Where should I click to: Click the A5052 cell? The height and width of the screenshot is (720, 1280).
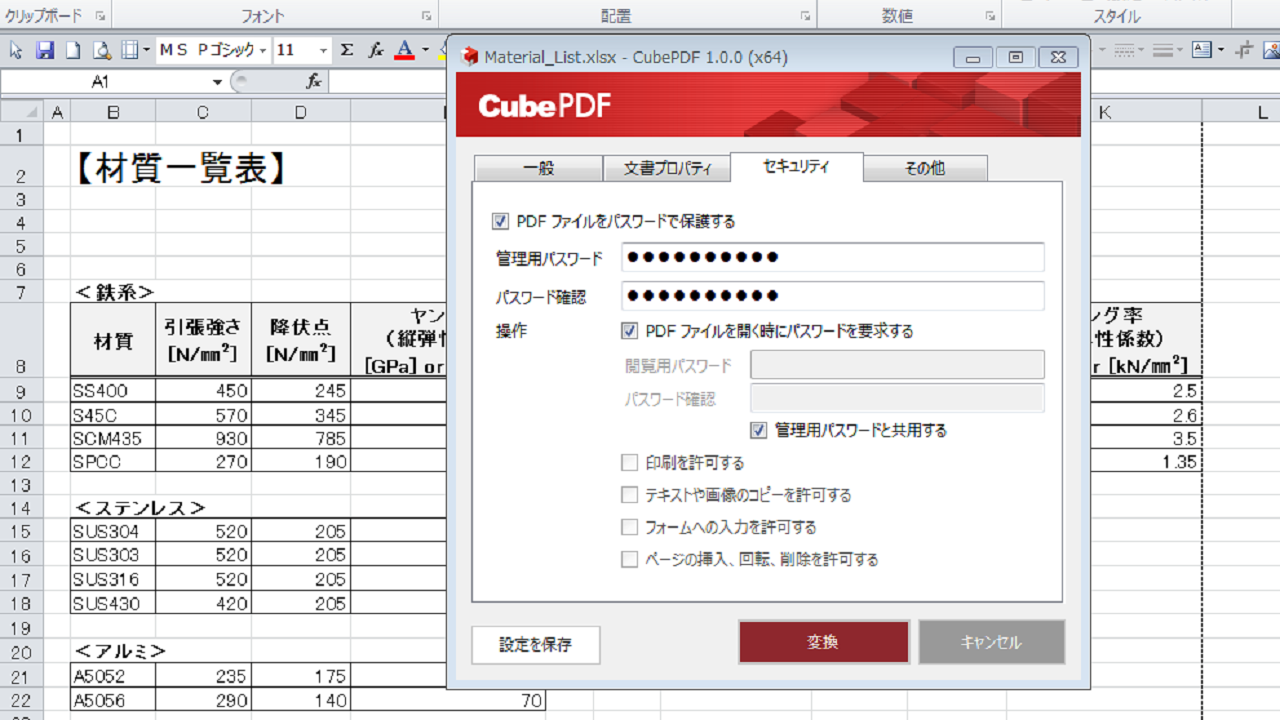click(113, 677)
